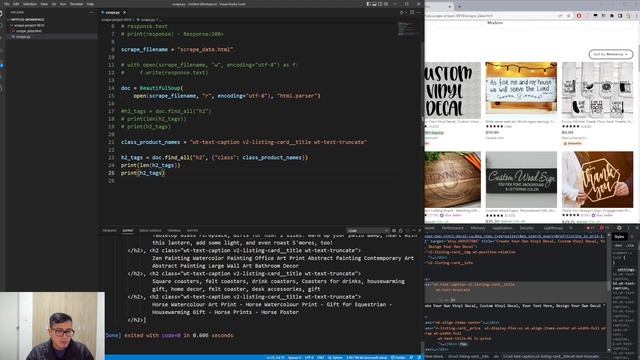Switch to the TERMINAL panel tab
This screenshot has height=360, width=640.
point(174,231)
